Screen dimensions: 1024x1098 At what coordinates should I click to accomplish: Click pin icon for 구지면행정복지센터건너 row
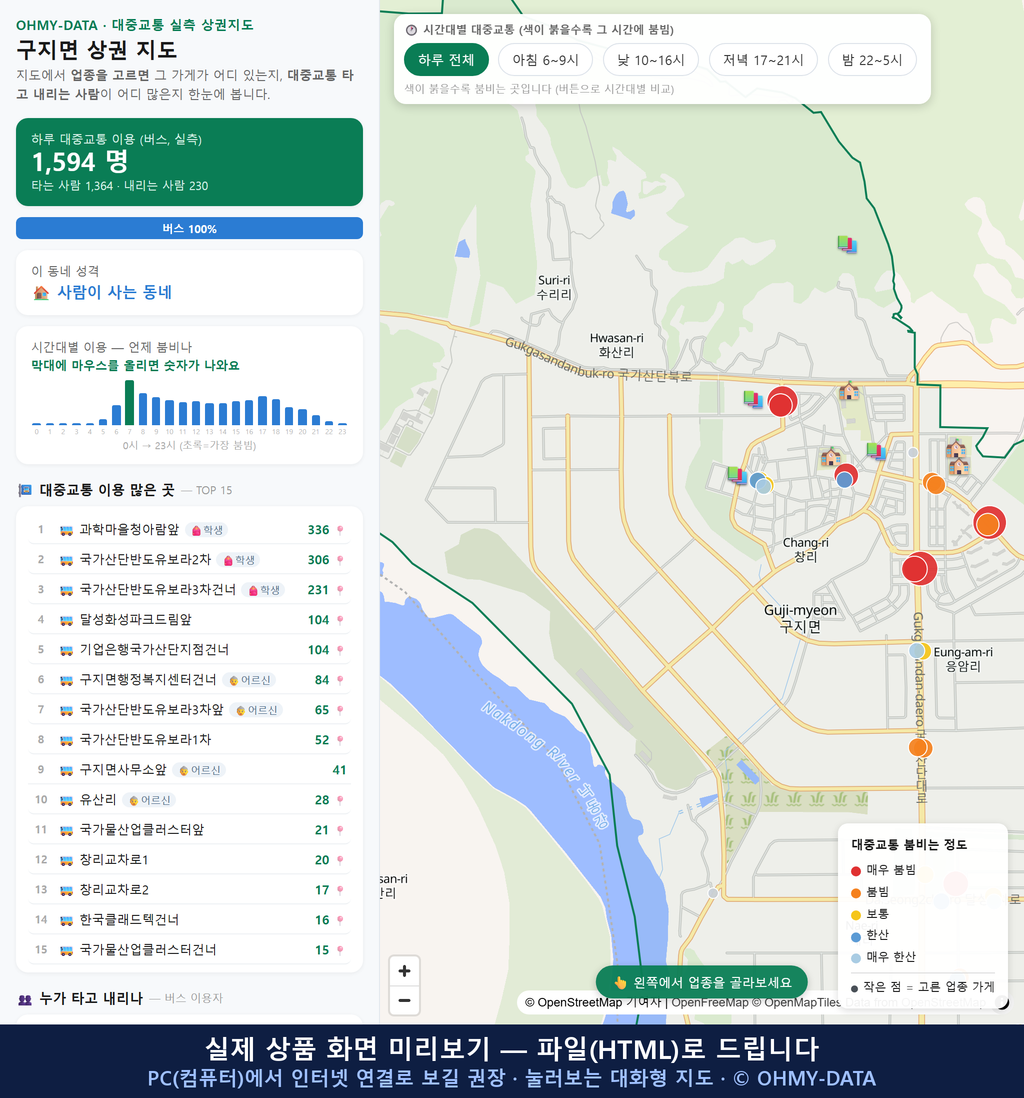click(340, 680)
